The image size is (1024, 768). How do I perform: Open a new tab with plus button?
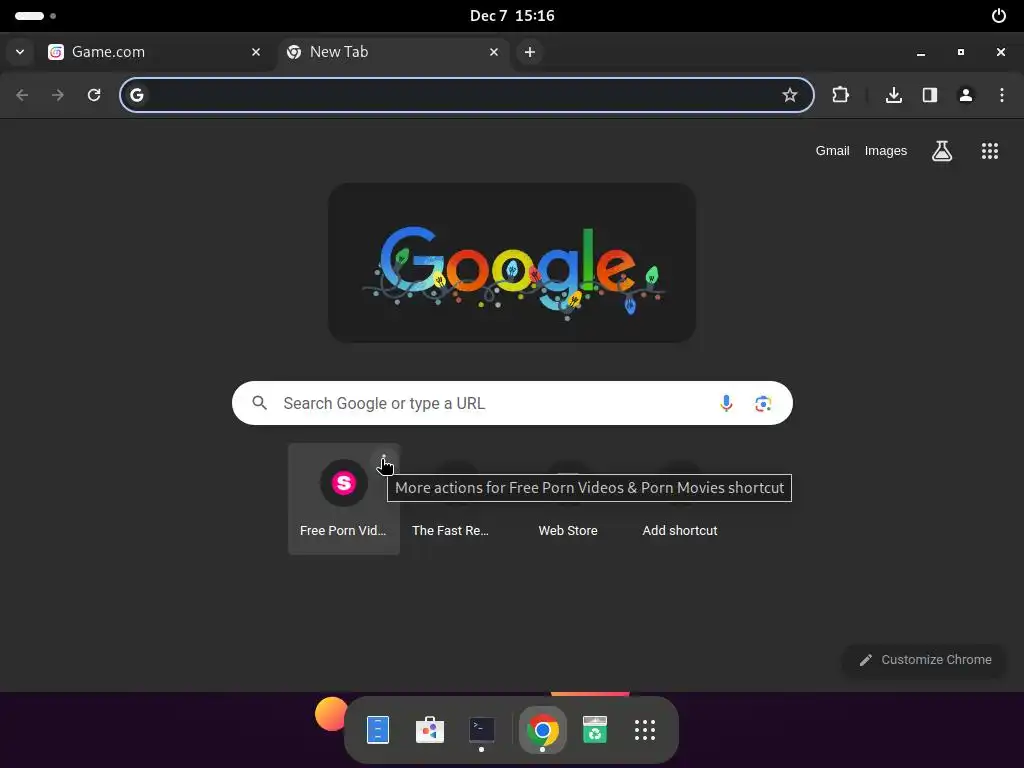pyautogui.click(x=530, y=52)
